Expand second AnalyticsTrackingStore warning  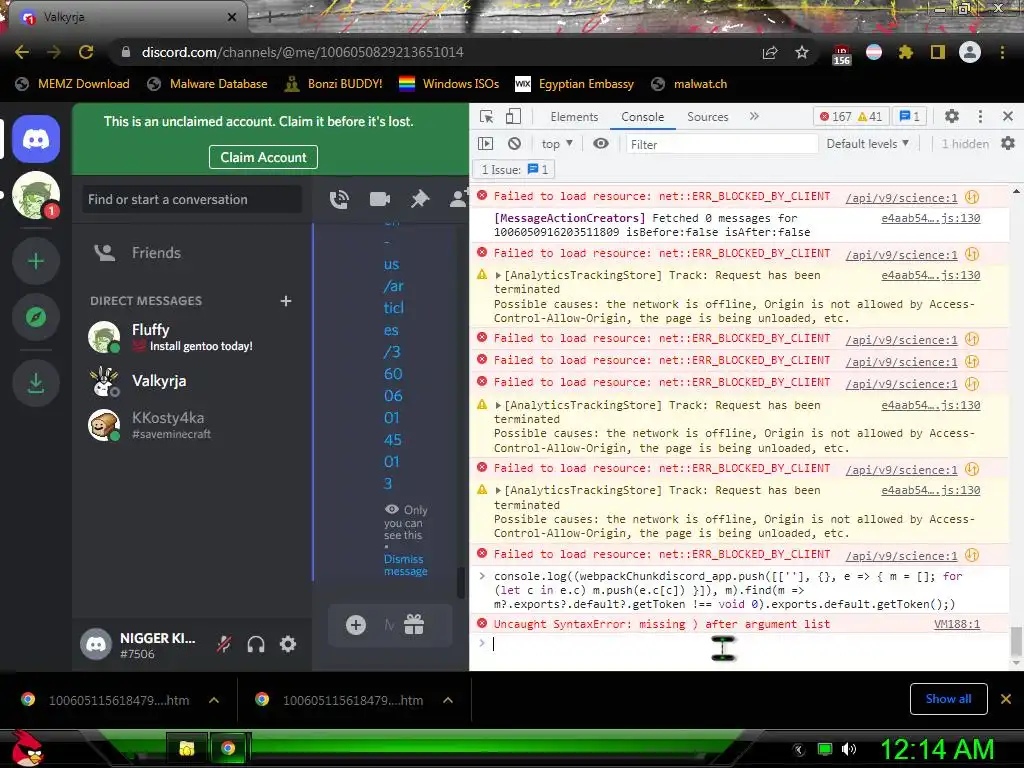point(498,406)
